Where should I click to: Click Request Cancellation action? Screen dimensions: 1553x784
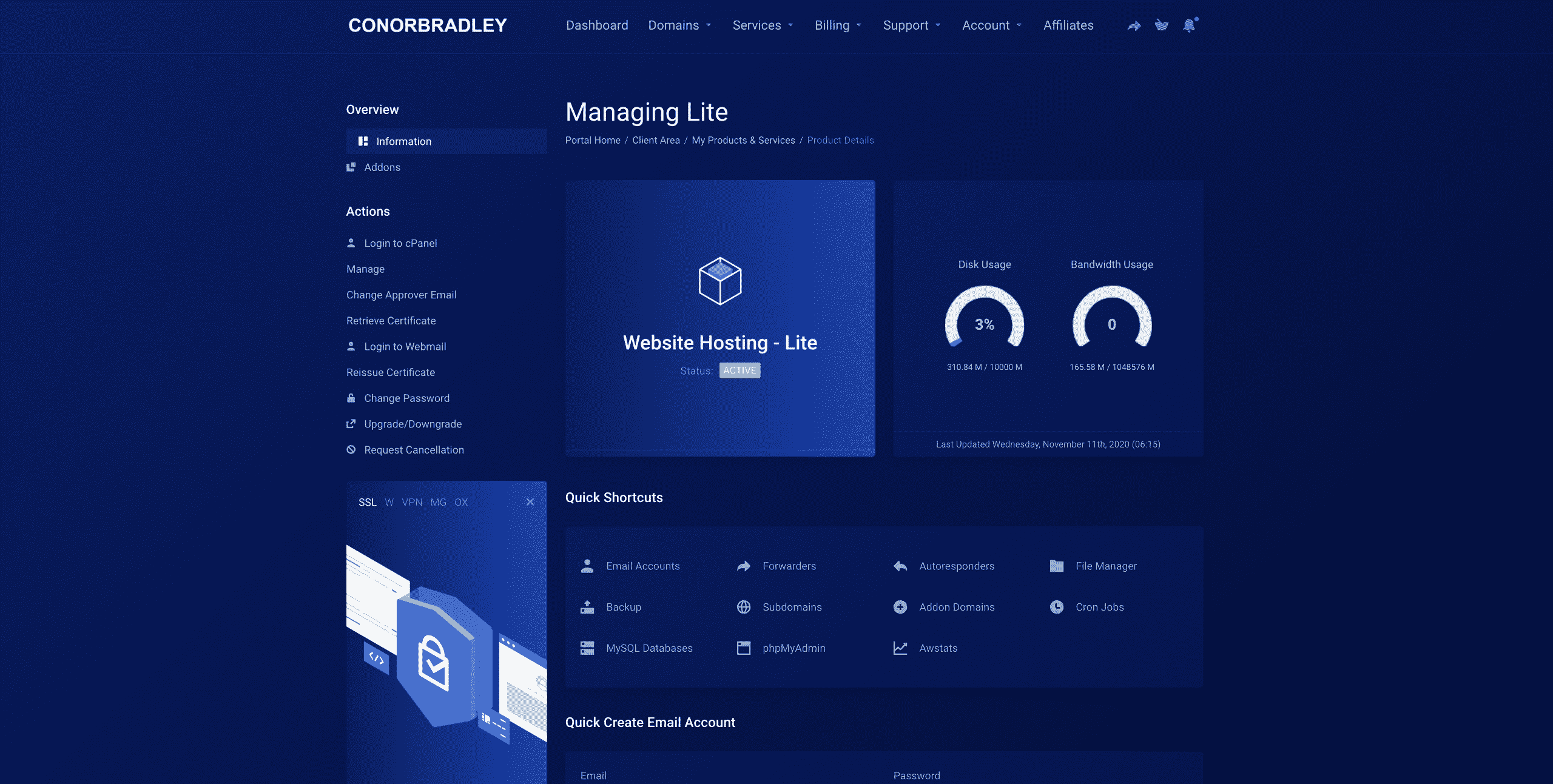405,450
